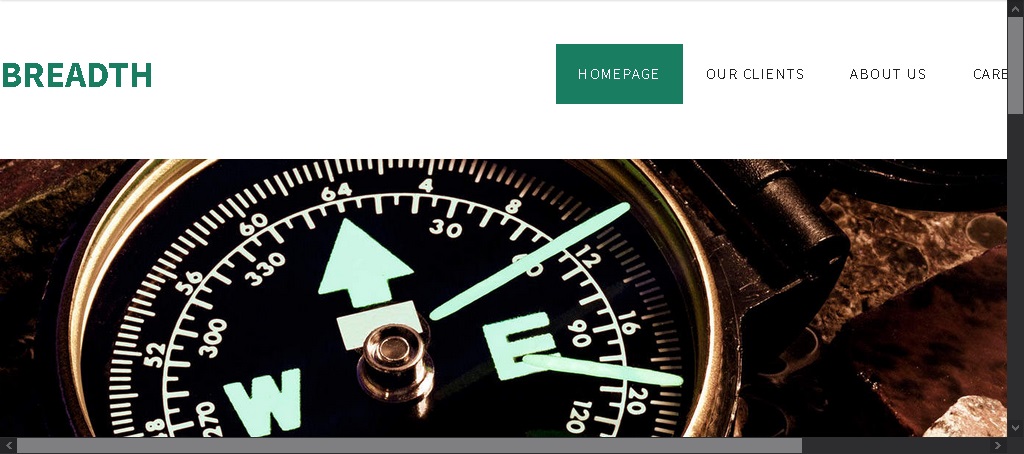The image size is (1024, 454).
Task: Click the letter W on the compass dial
Action: (x=263, y=400)
